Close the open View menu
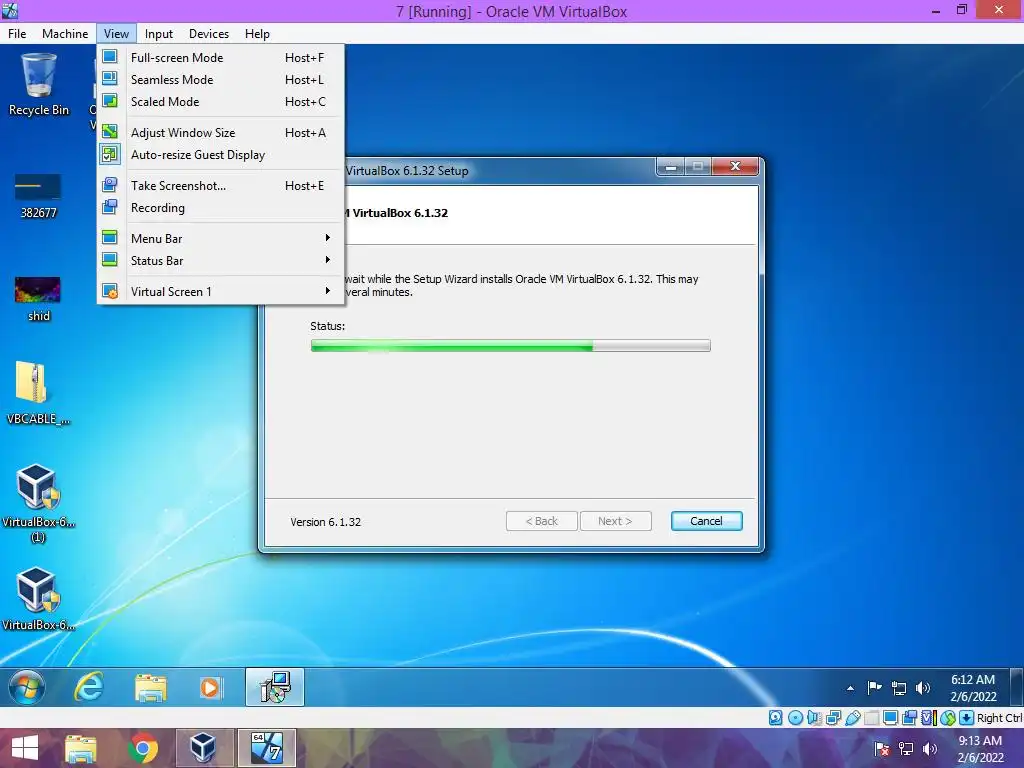This screenshot has width=1024, height=768. click(116, 34)
